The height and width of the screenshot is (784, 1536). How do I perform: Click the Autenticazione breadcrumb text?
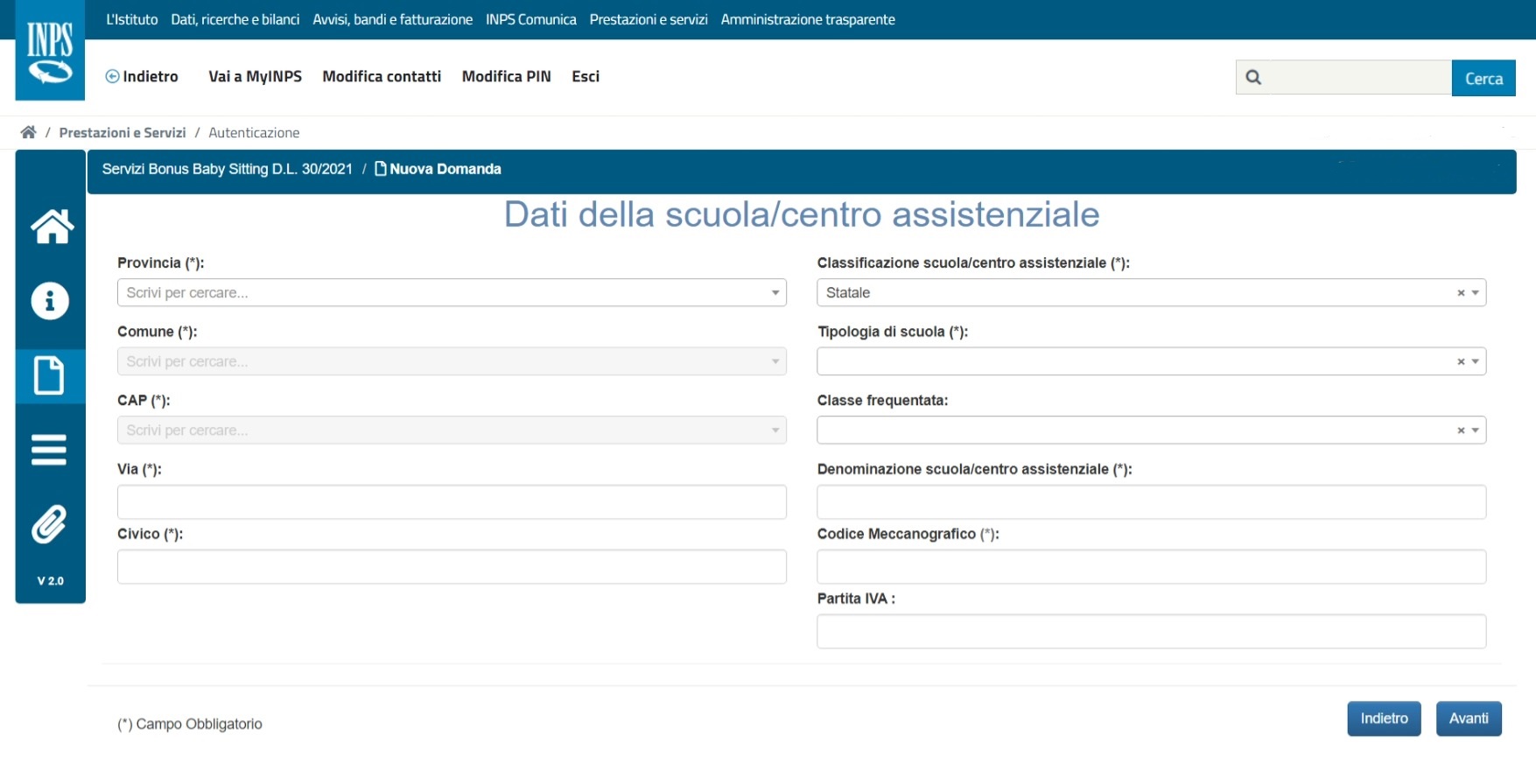point(254,132)
